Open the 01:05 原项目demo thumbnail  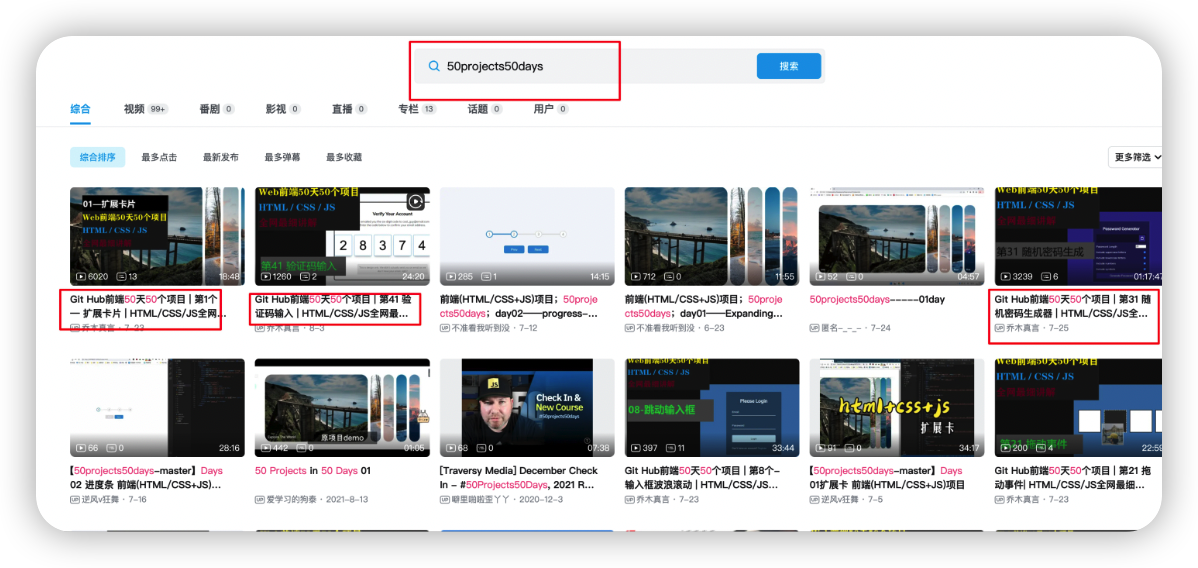coord(342,407)
